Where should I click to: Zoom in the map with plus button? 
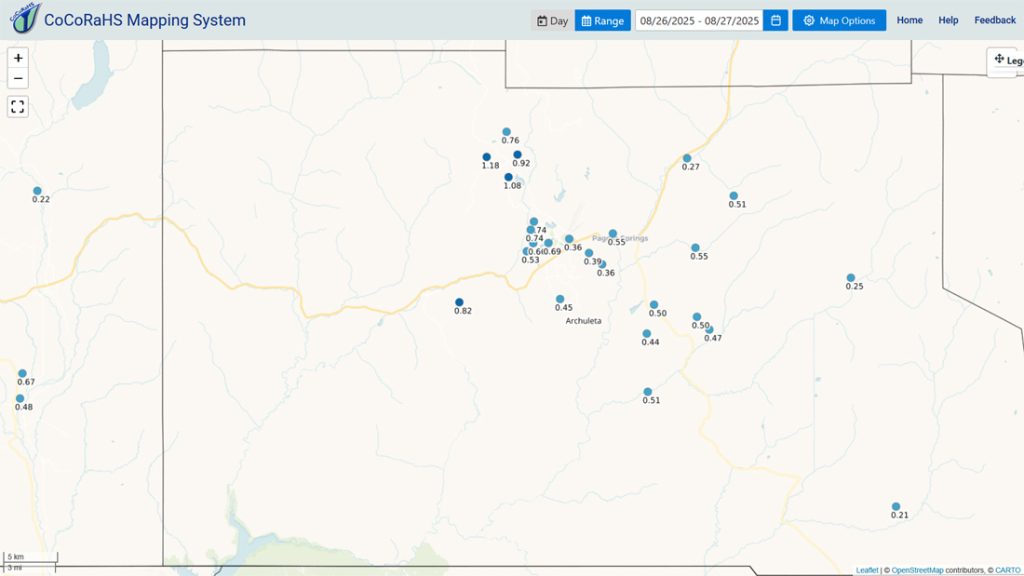[x=18, y=58]
